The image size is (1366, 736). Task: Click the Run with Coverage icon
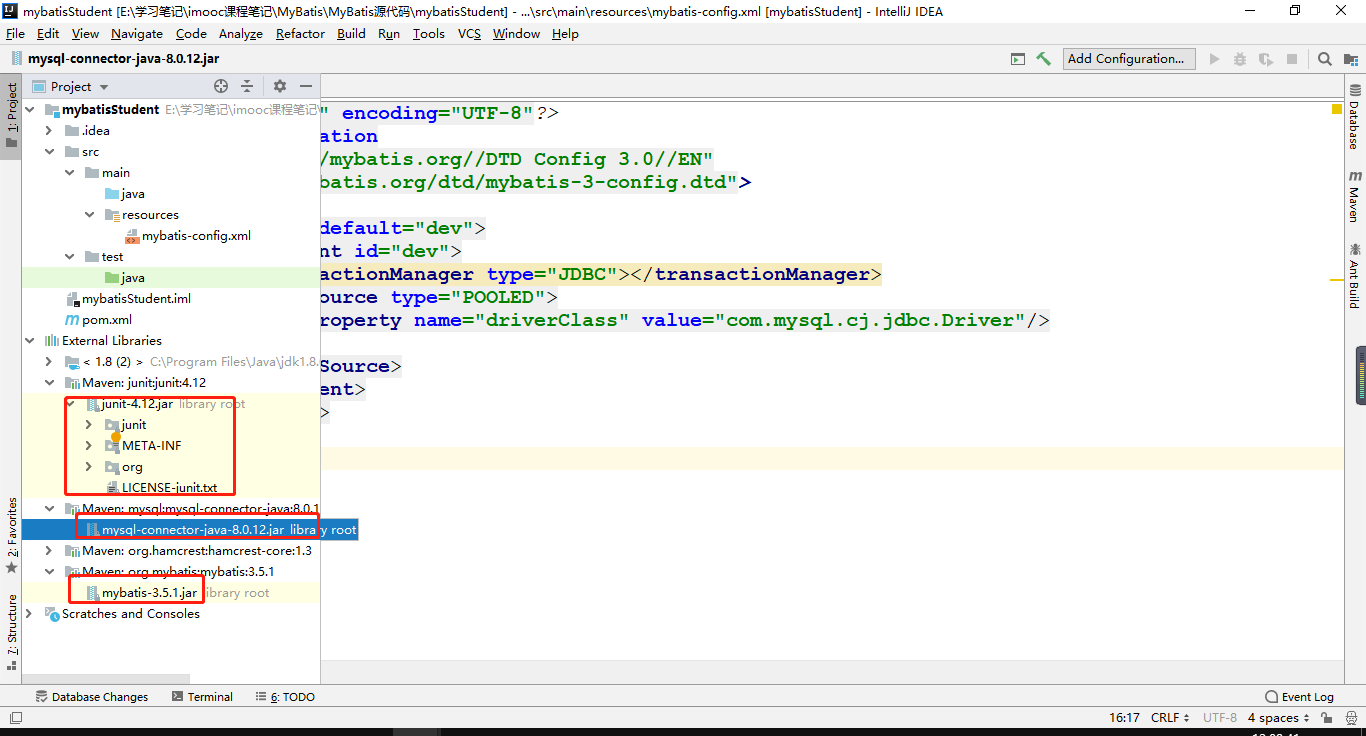1266,59
